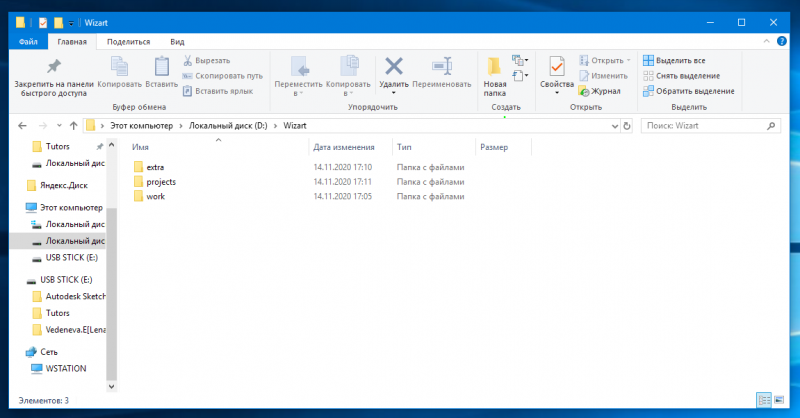Switch to details view in status bar
The height and width of the screenshot is (418, 800).
click(x=764, y=399)
